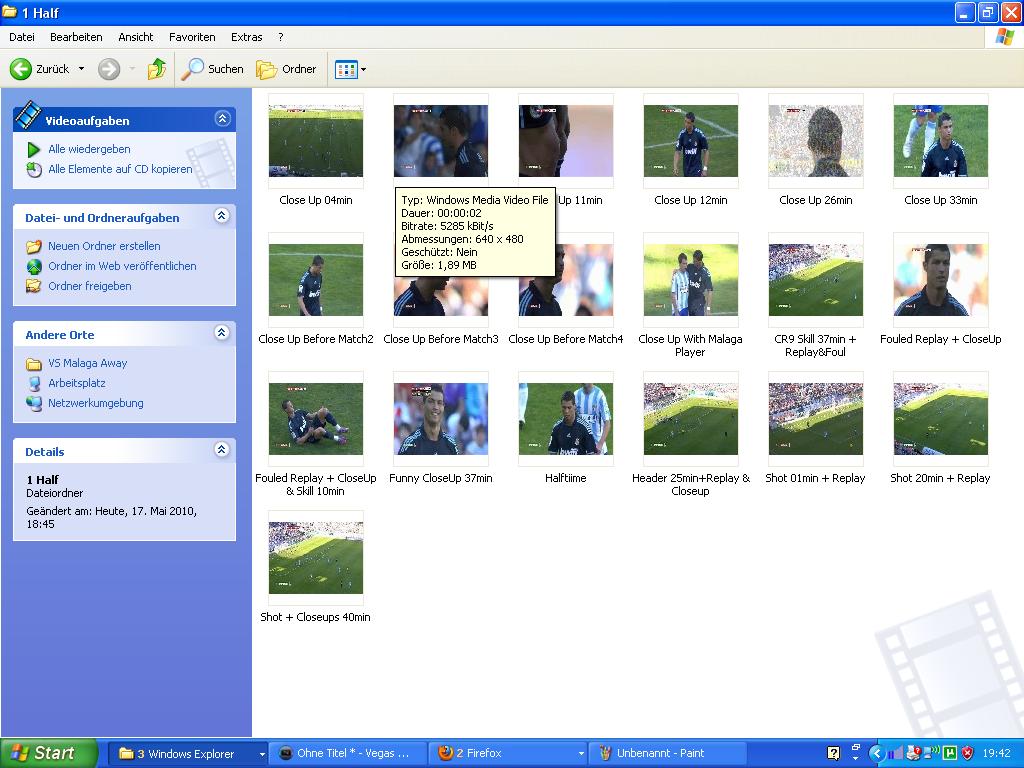
Task: Select Fouled Replay + CloseUp thumbnail
Action: point(940,280)
